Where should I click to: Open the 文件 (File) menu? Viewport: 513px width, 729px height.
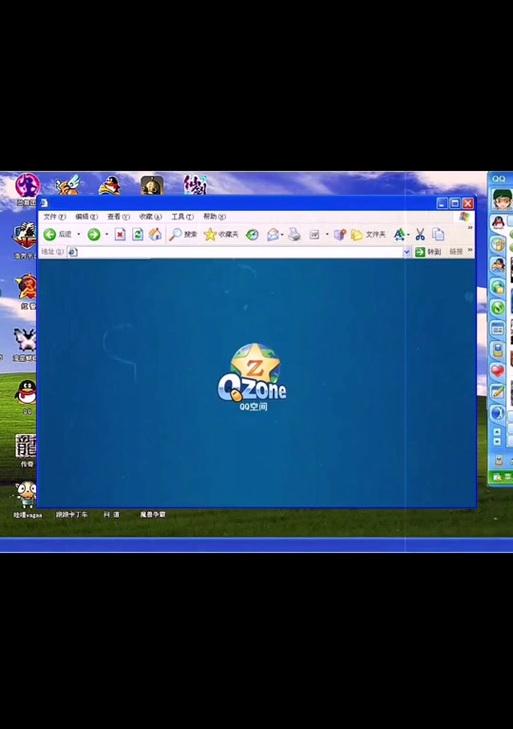54,217
